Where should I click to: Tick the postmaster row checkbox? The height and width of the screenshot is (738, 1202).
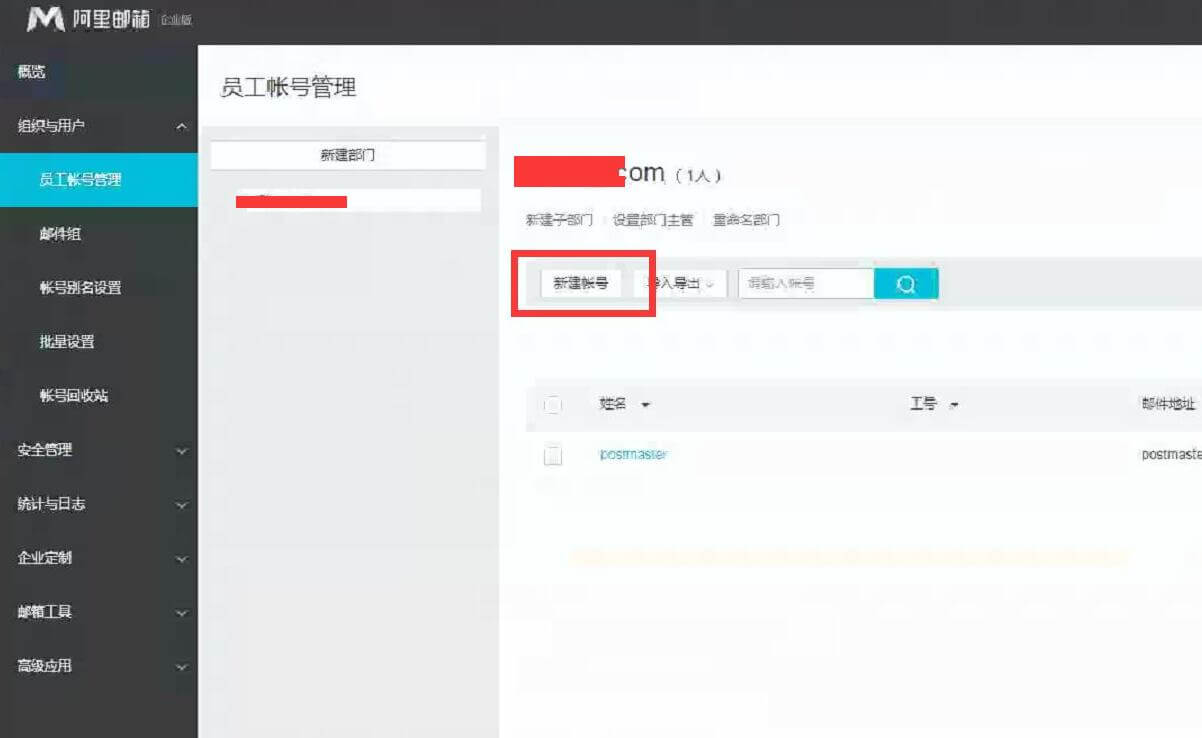[553, 455]
